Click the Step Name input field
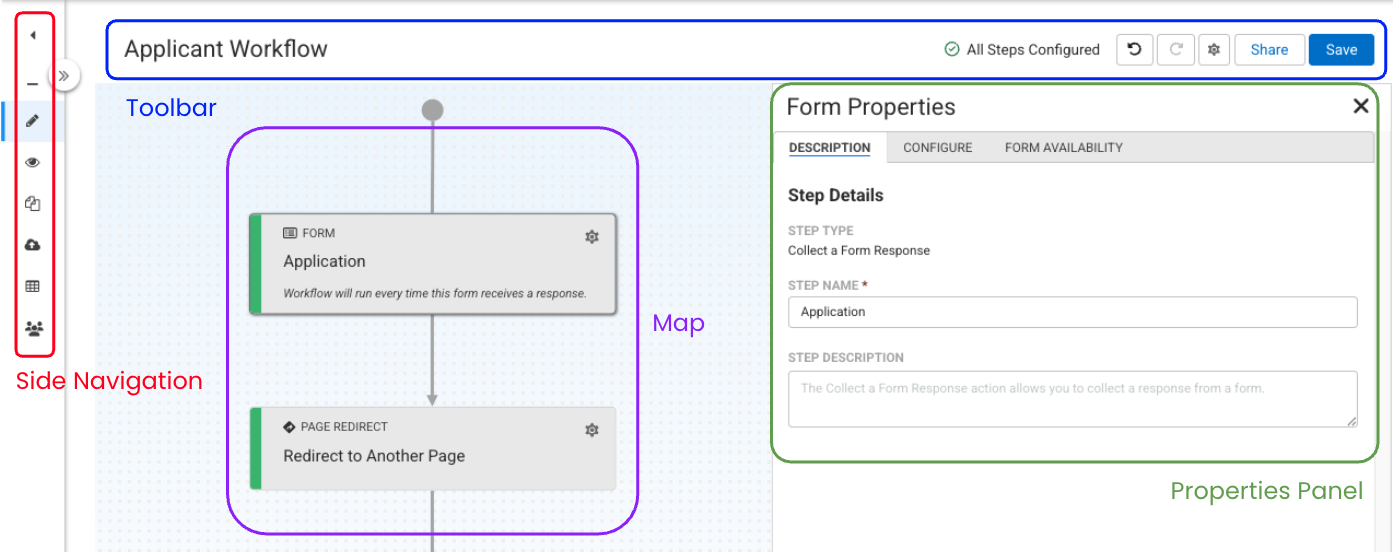Viewport: 1394px width, 552px height. 1072,312
